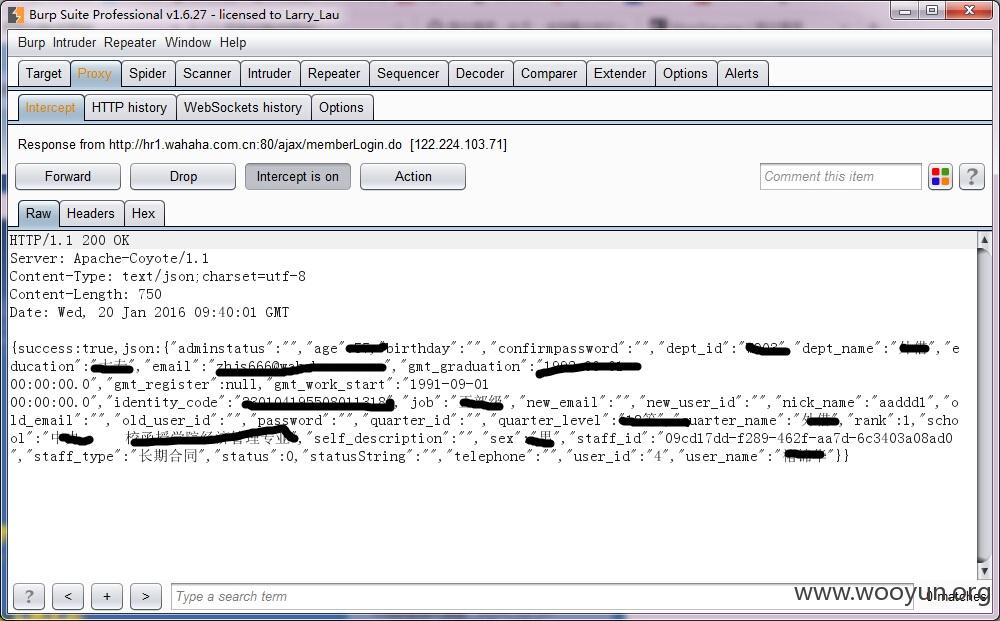Switch to the Hex view tab
1000x621 pixels.
pos(143,213)
